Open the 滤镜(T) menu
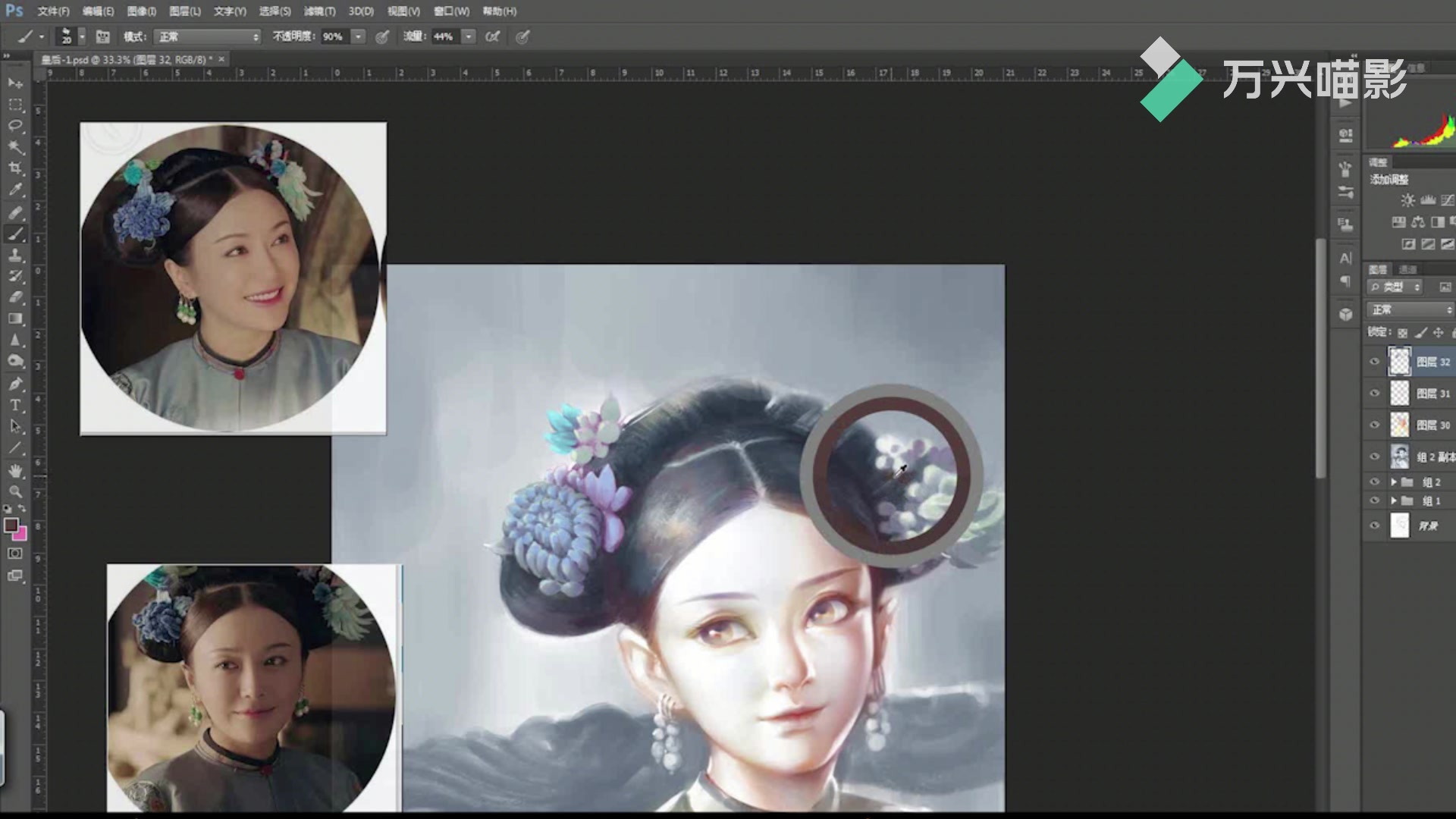1456x819 pixels. tap(319, 11)
